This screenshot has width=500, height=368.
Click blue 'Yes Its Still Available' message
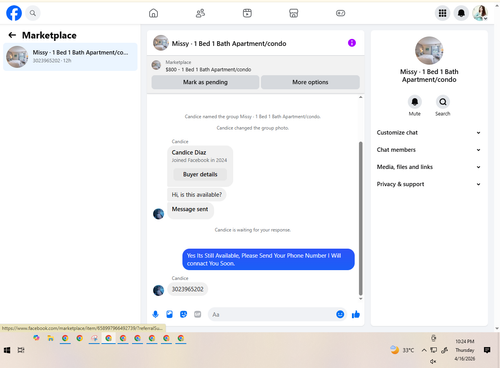tap(268, 259)
